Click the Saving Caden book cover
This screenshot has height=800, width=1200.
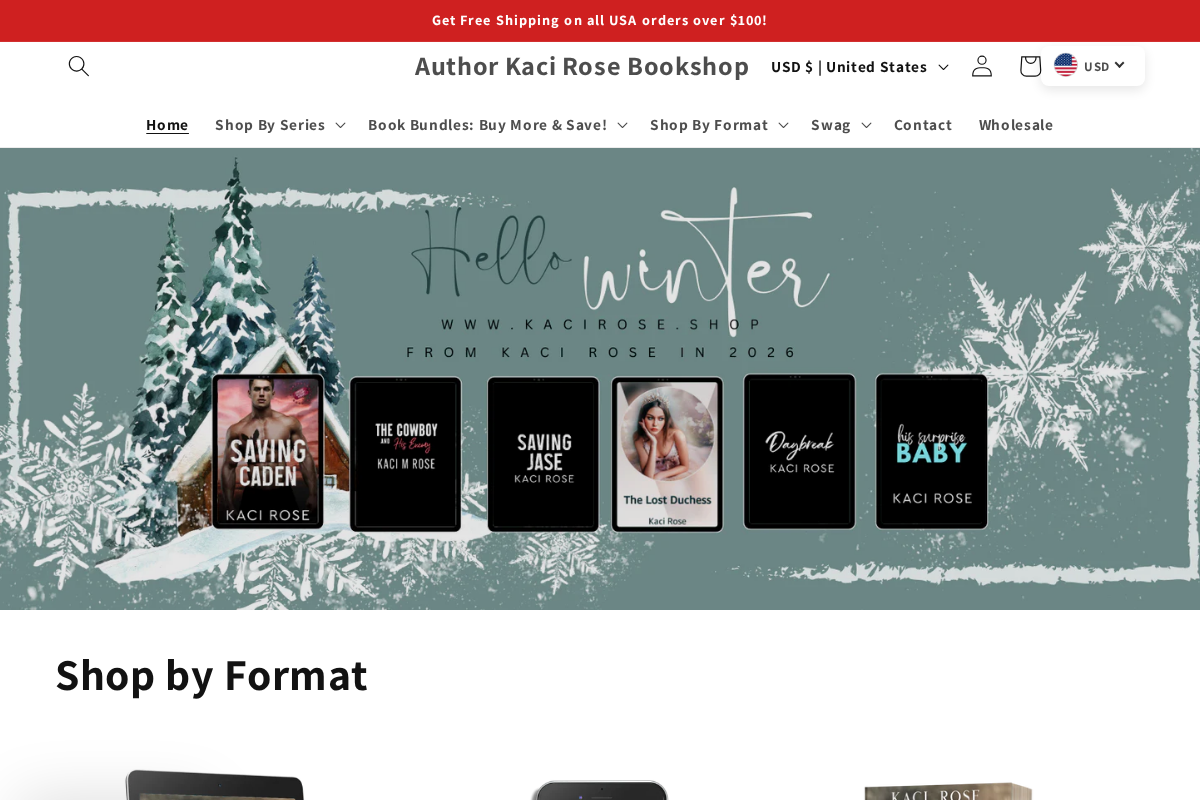pos(267,453)
